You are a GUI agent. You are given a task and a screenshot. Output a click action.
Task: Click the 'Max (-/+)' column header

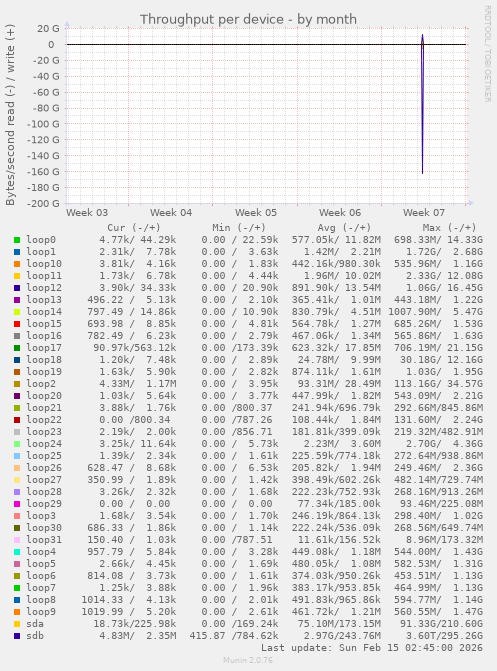tap(449, 228)
